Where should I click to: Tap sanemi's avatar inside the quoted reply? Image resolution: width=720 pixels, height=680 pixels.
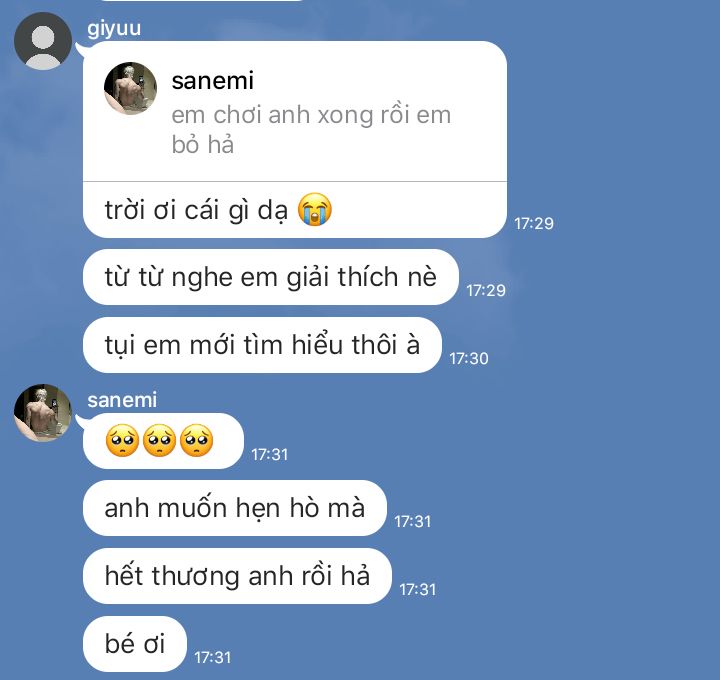(131, 88)
